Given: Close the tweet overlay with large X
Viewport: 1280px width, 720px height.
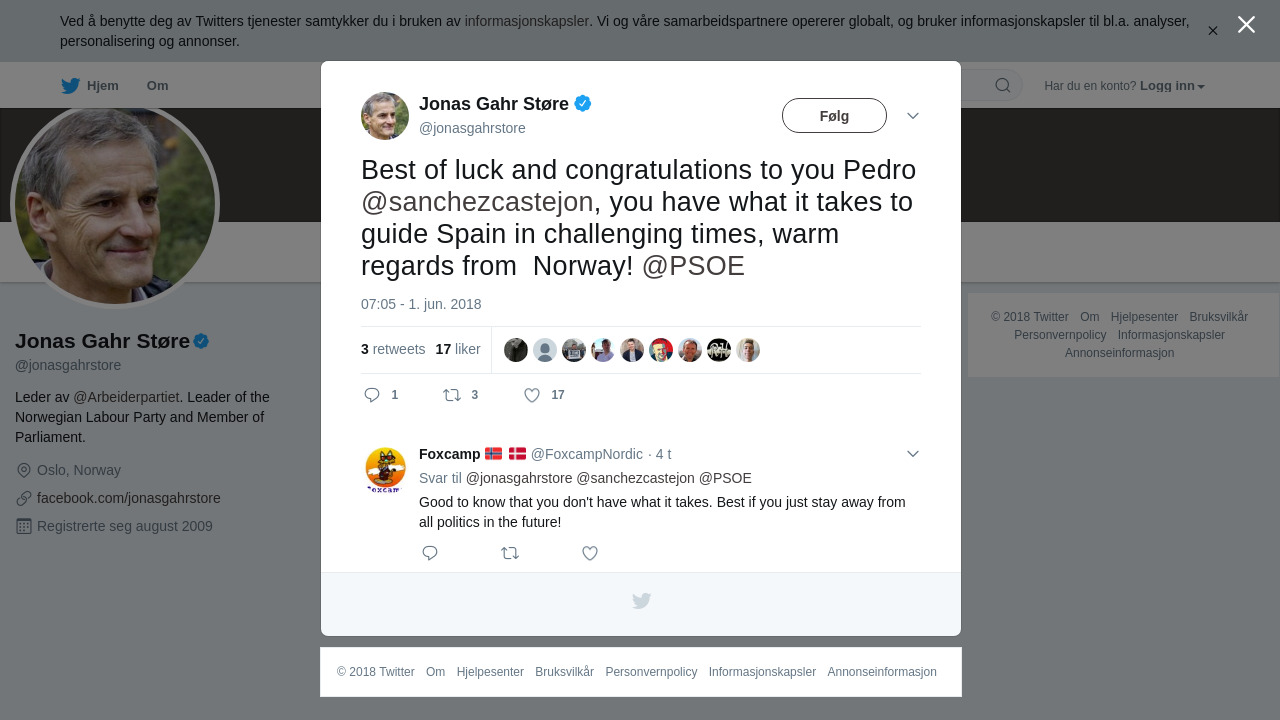Looking at the screenshot, I should click(x=1246, y=25).
